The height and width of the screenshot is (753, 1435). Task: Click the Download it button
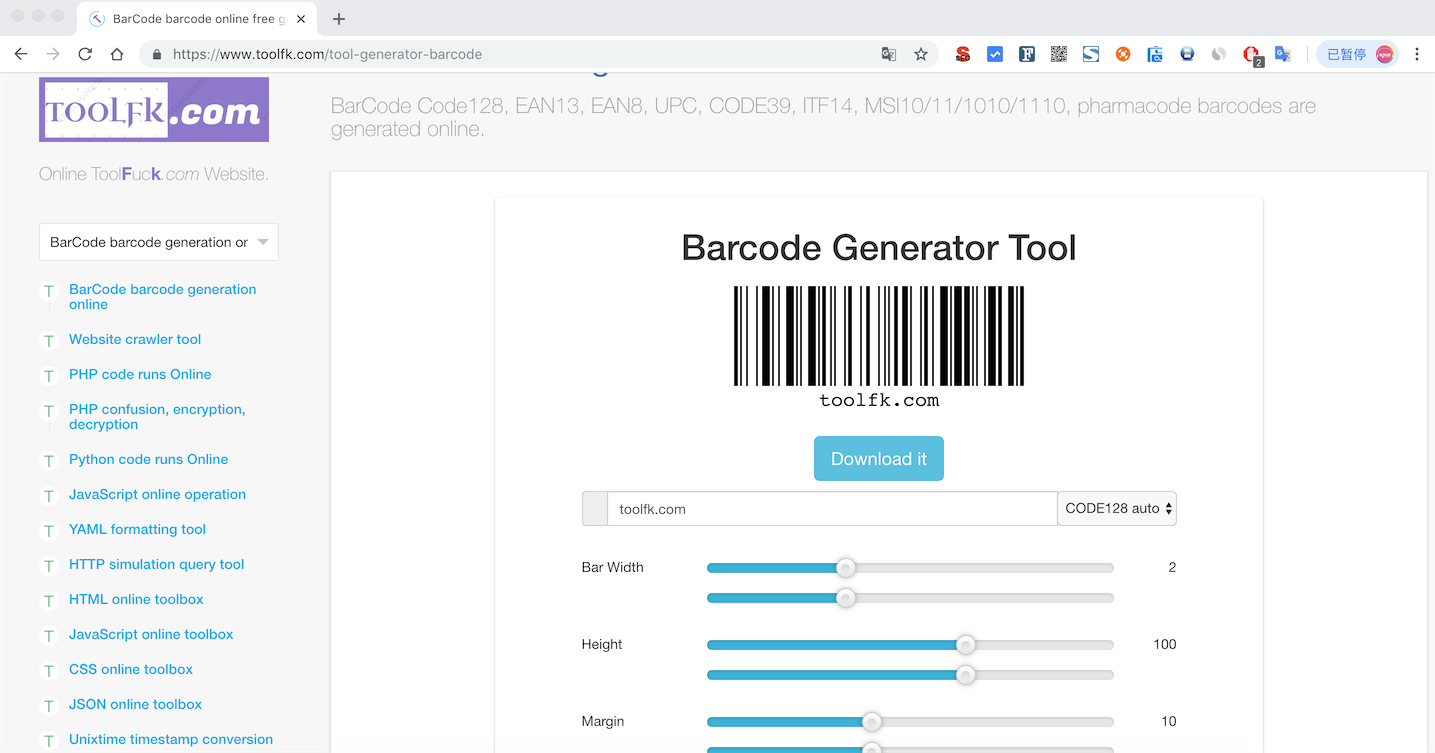(x=879, y=459)
